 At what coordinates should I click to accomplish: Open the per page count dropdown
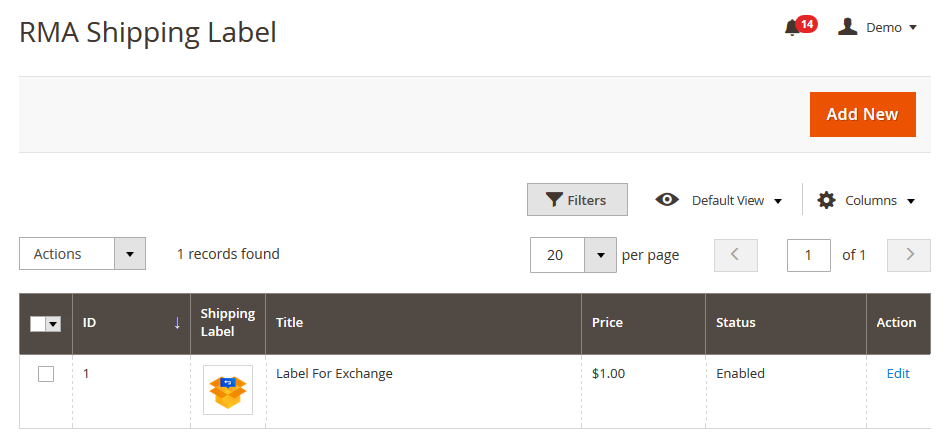click(600, 255)
